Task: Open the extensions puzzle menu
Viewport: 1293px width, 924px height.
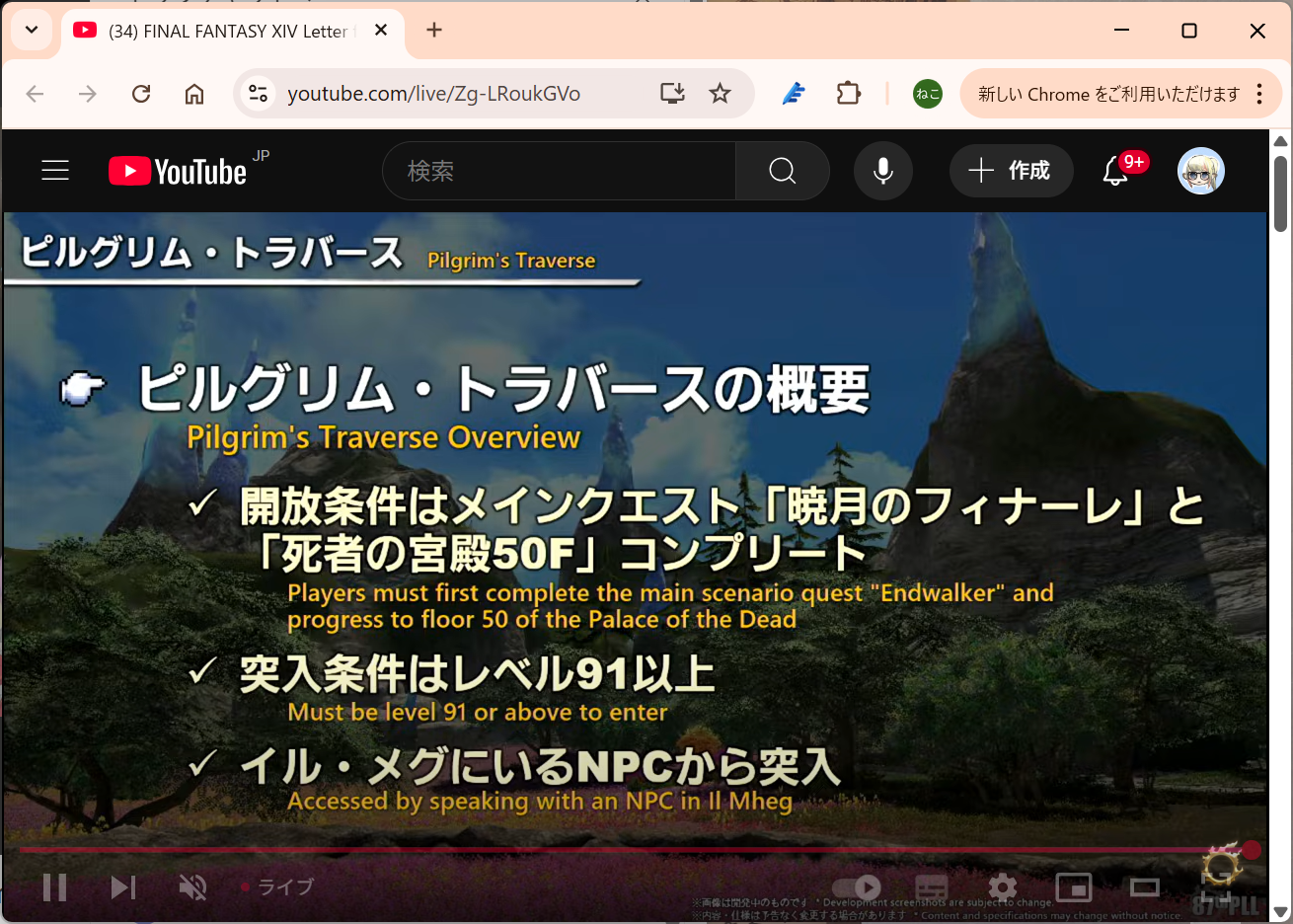Action: (x=849, y=94)
